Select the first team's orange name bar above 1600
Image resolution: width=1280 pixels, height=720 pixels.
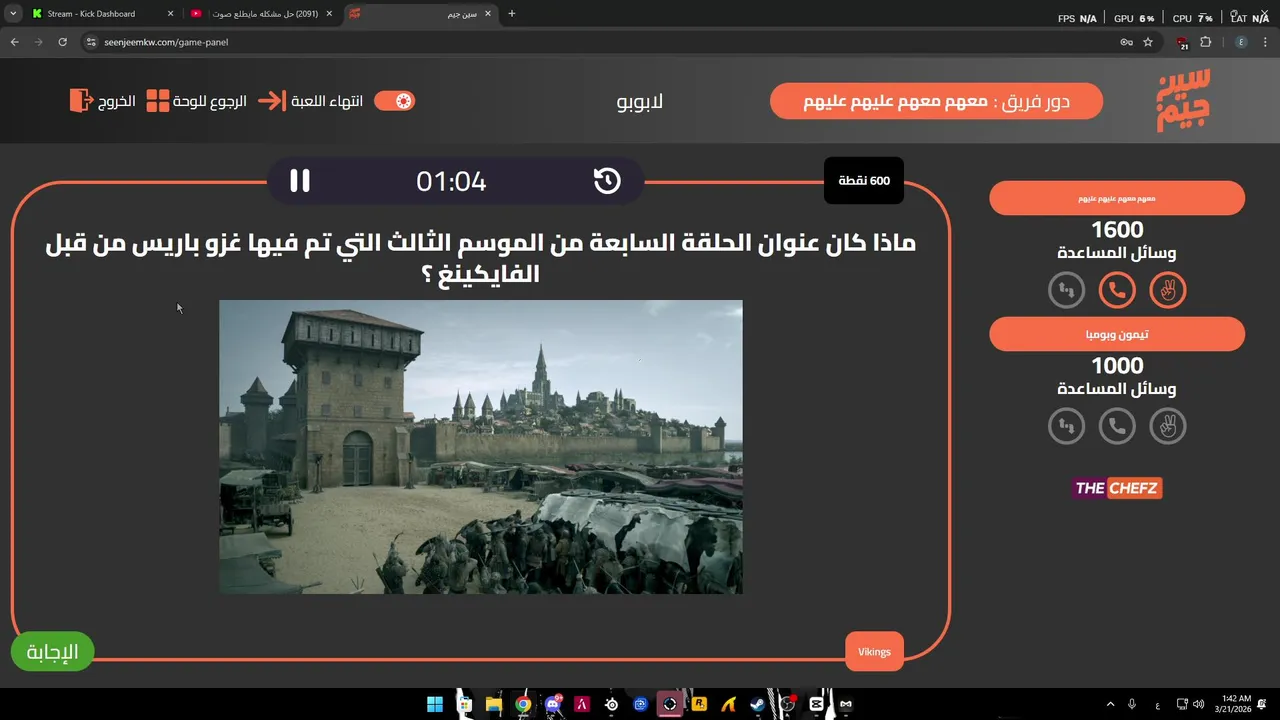[x=1117, y=198]
